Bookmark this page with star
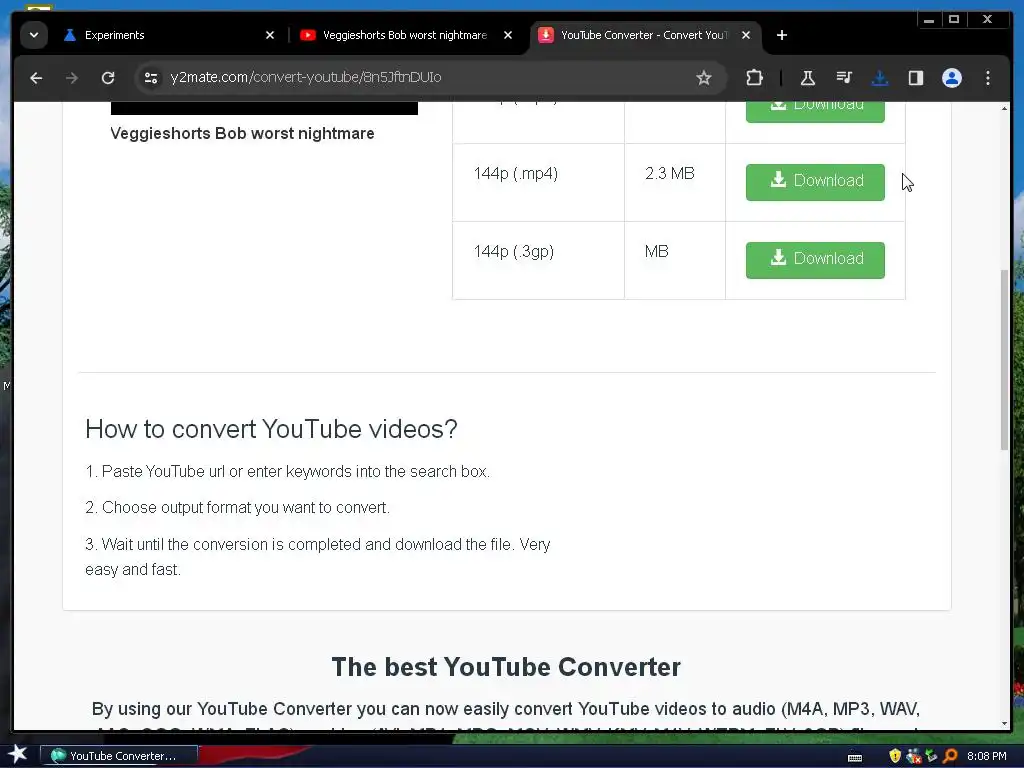Screen dimensions: 1024x768 703,78
